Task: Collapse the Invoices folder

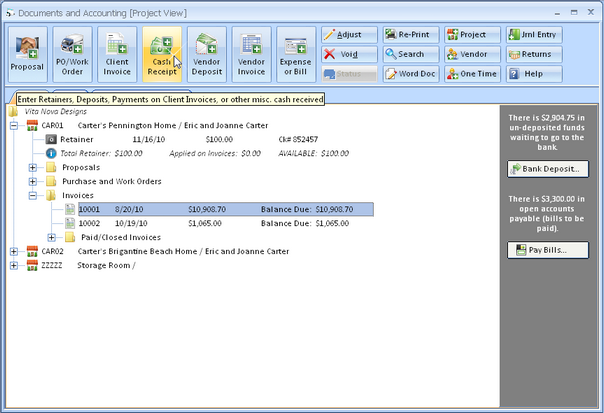Action: pyautogui.click(x=33, y=196)
